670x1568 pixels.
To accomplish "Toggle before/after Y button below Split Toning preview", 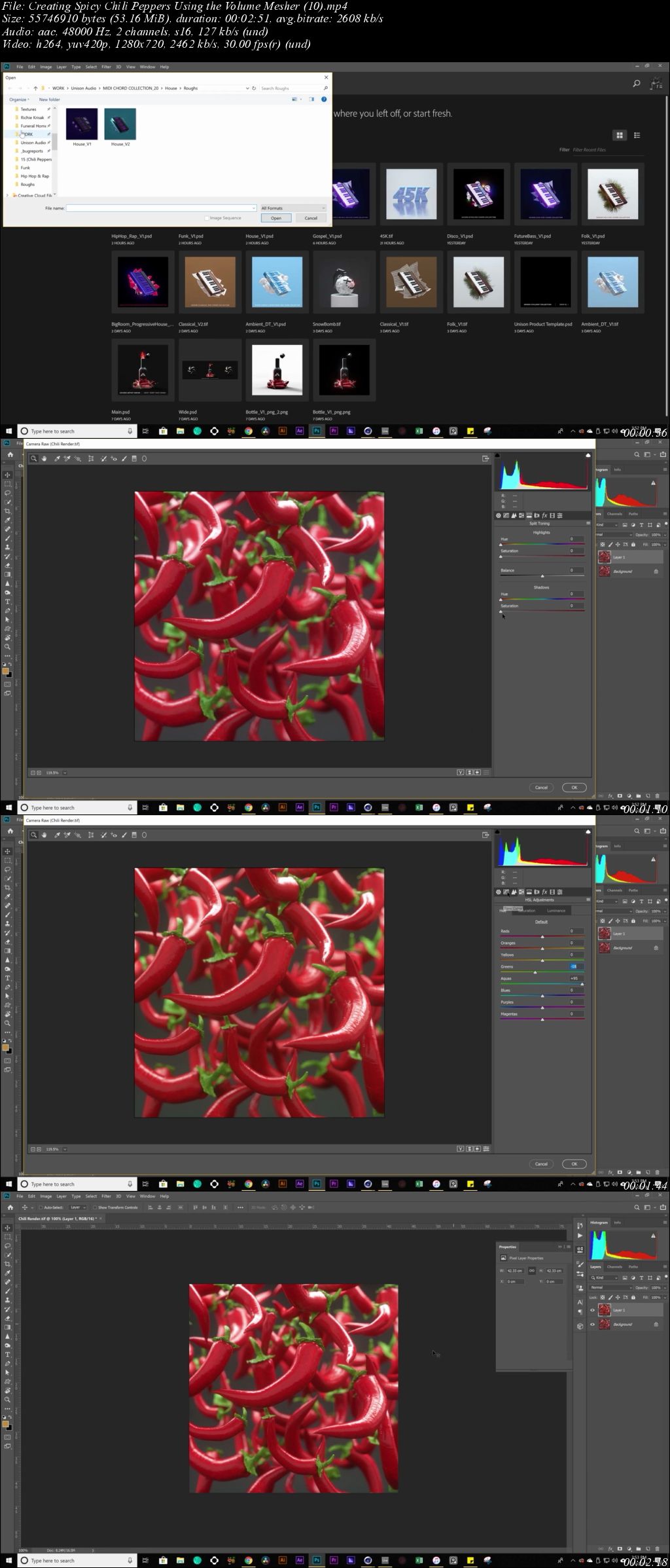I will pos(461,773).
